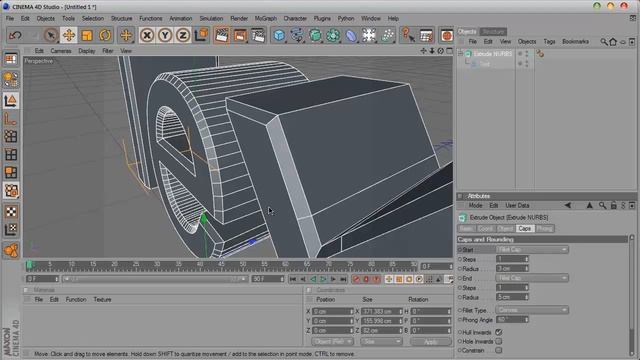Click the green timeline playhead at frame 0
This screenshot has width=640, height=360.
[x=29, y=265]
